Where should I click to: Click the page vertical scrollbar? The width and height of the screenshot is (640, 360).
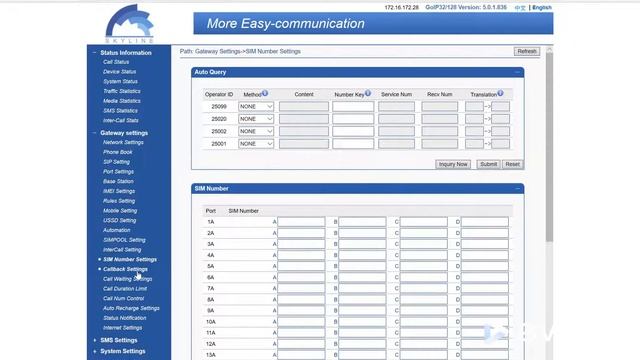click(549, 147)
